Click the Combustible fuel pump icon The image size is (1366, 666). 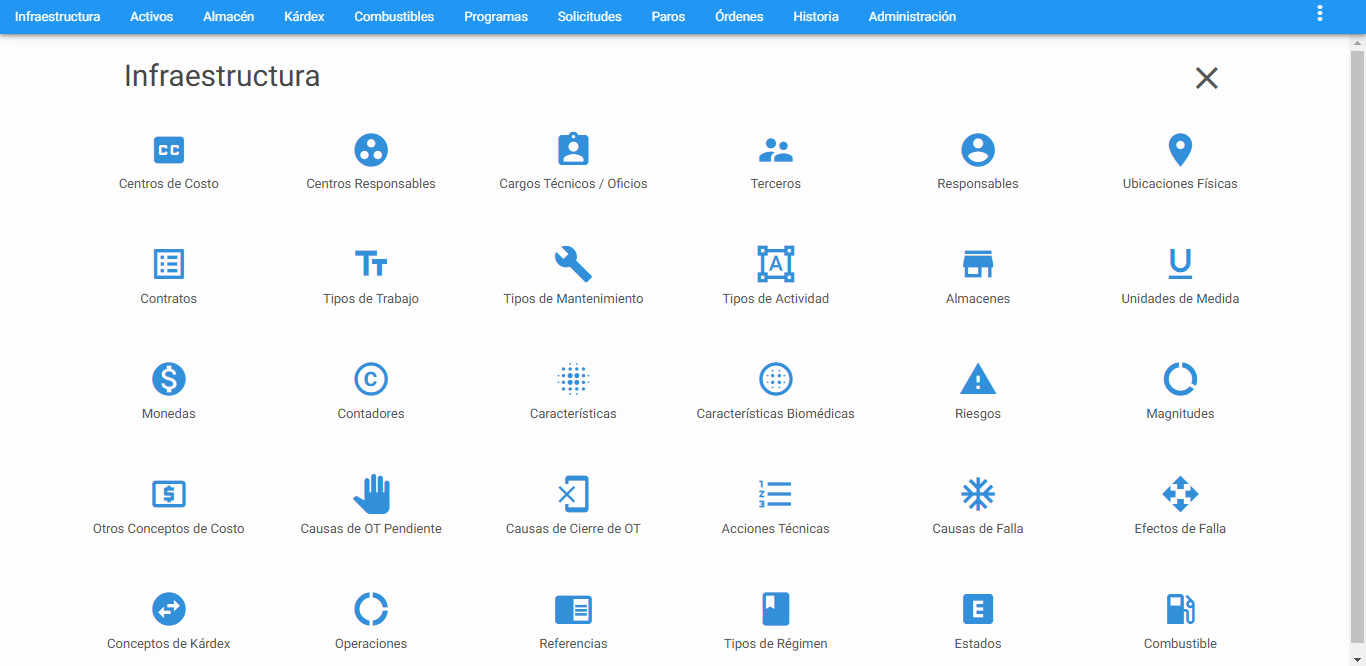[1180, 609]
